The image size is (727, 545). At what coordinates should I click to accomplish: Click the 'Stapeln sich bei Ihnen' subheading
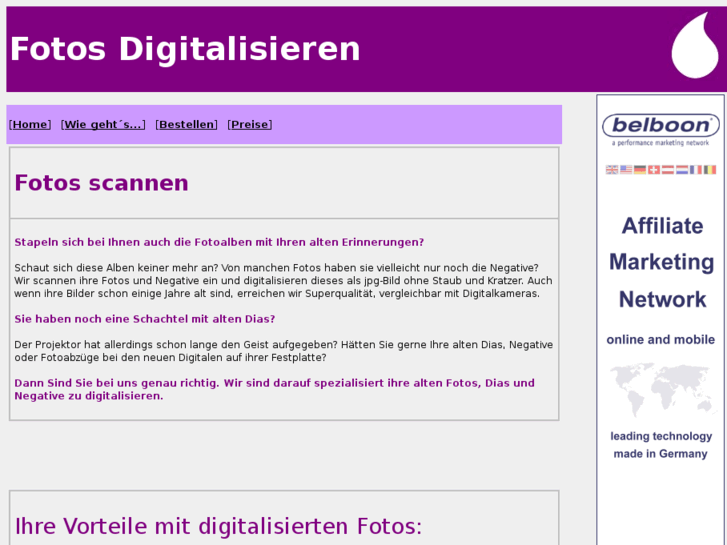(219, 242)
